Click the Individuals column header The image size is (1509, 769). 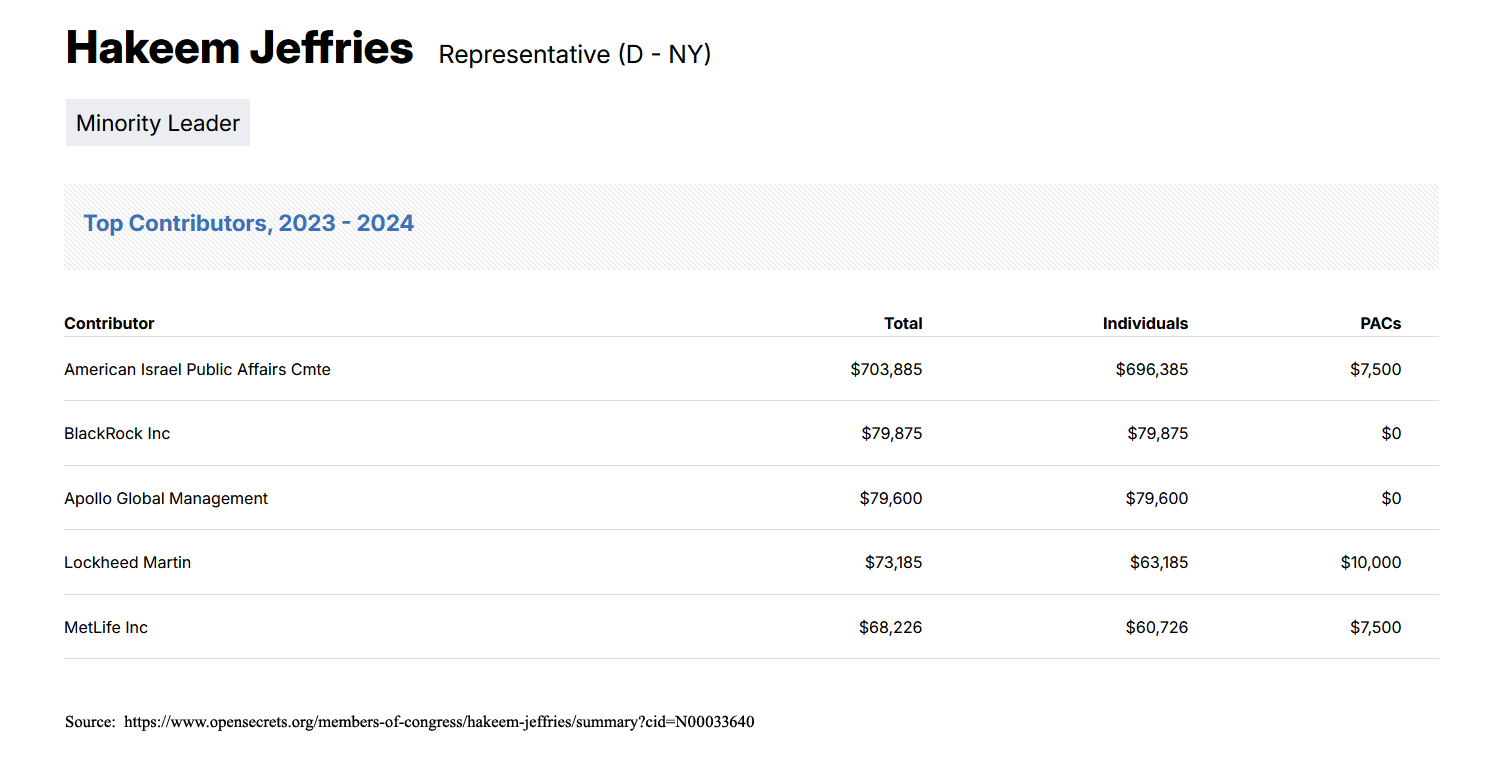pyautogui.click(x=1145, y=323)
